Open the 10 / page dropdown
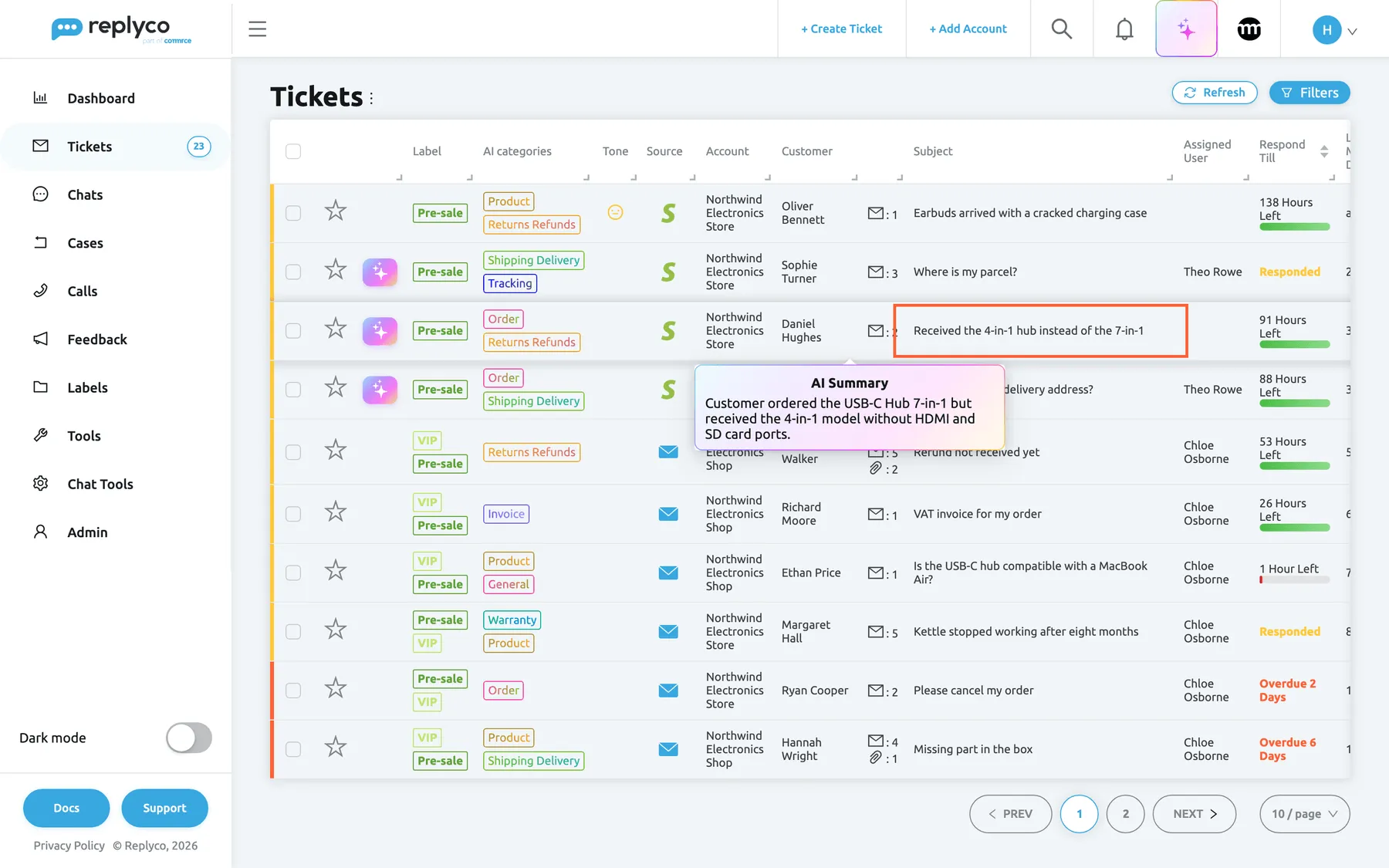 point(1304,814)
